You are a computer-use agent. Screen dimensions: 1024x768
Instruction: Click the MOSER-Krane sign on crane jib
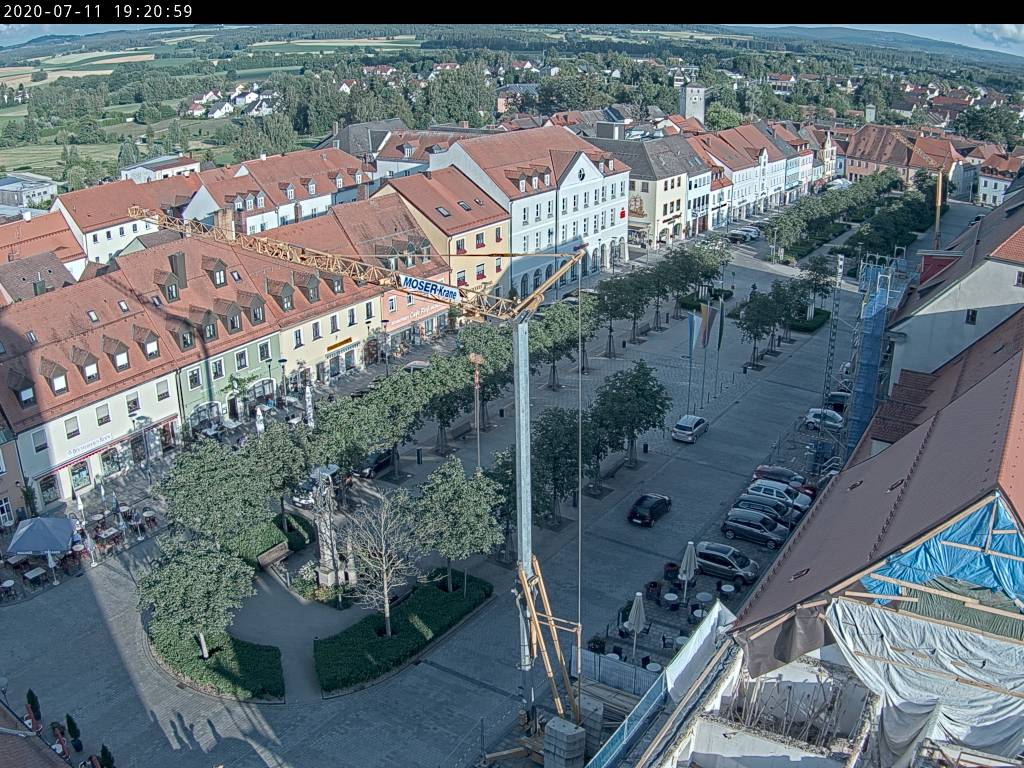pyautogui.click(x=429, y=287)
